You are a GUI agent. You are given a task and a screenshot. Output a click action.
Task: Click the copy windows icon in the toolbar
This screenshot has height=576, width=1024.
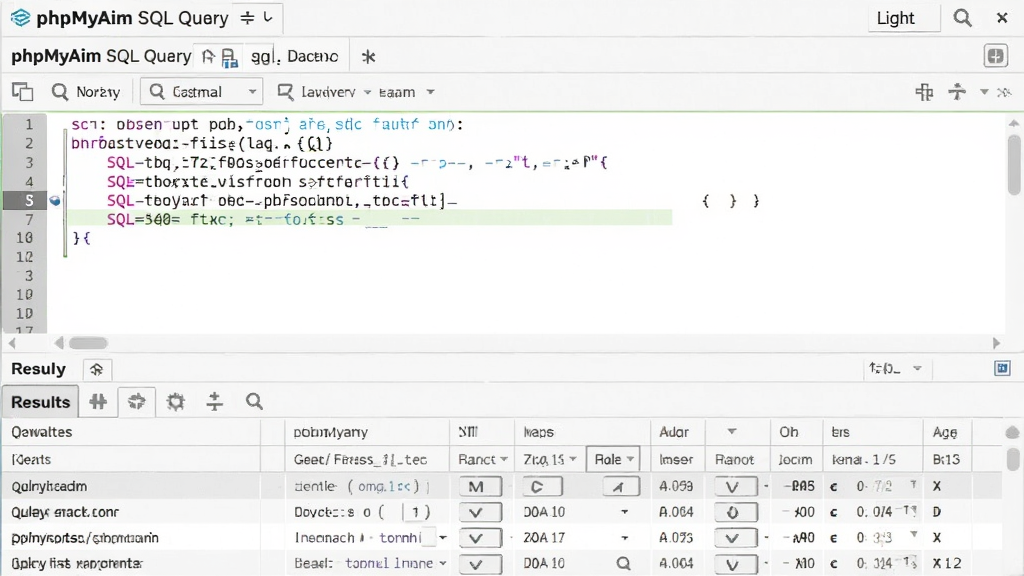click(x=23, y=92)
